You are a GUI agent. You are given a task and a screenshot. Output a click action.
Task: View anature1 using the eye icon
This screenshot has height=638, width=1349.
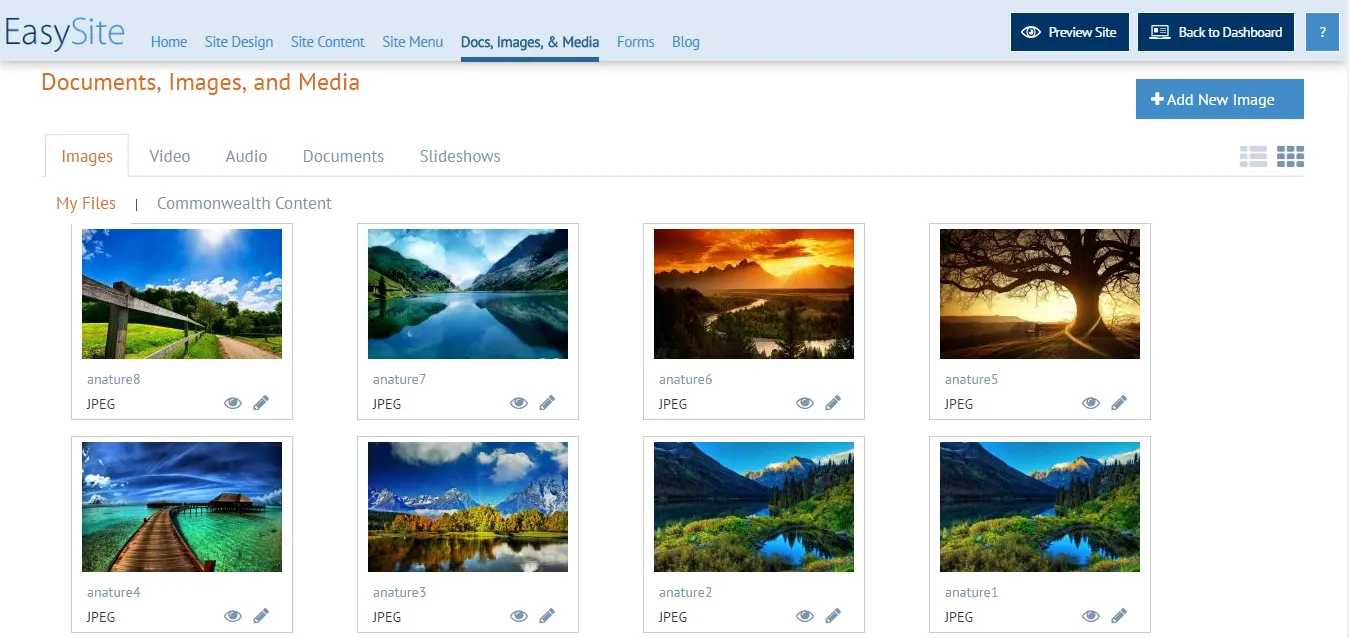[1091, 616]
